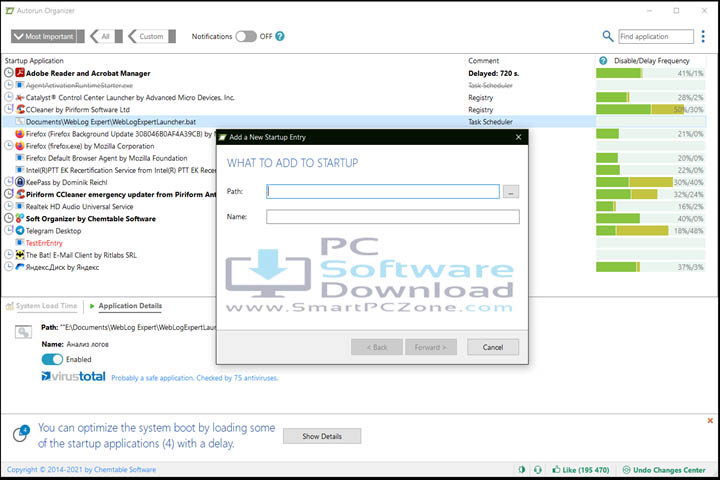Click the virustotal safe application result link
This screenshot has height=480, width=720.
pos(194,378)
